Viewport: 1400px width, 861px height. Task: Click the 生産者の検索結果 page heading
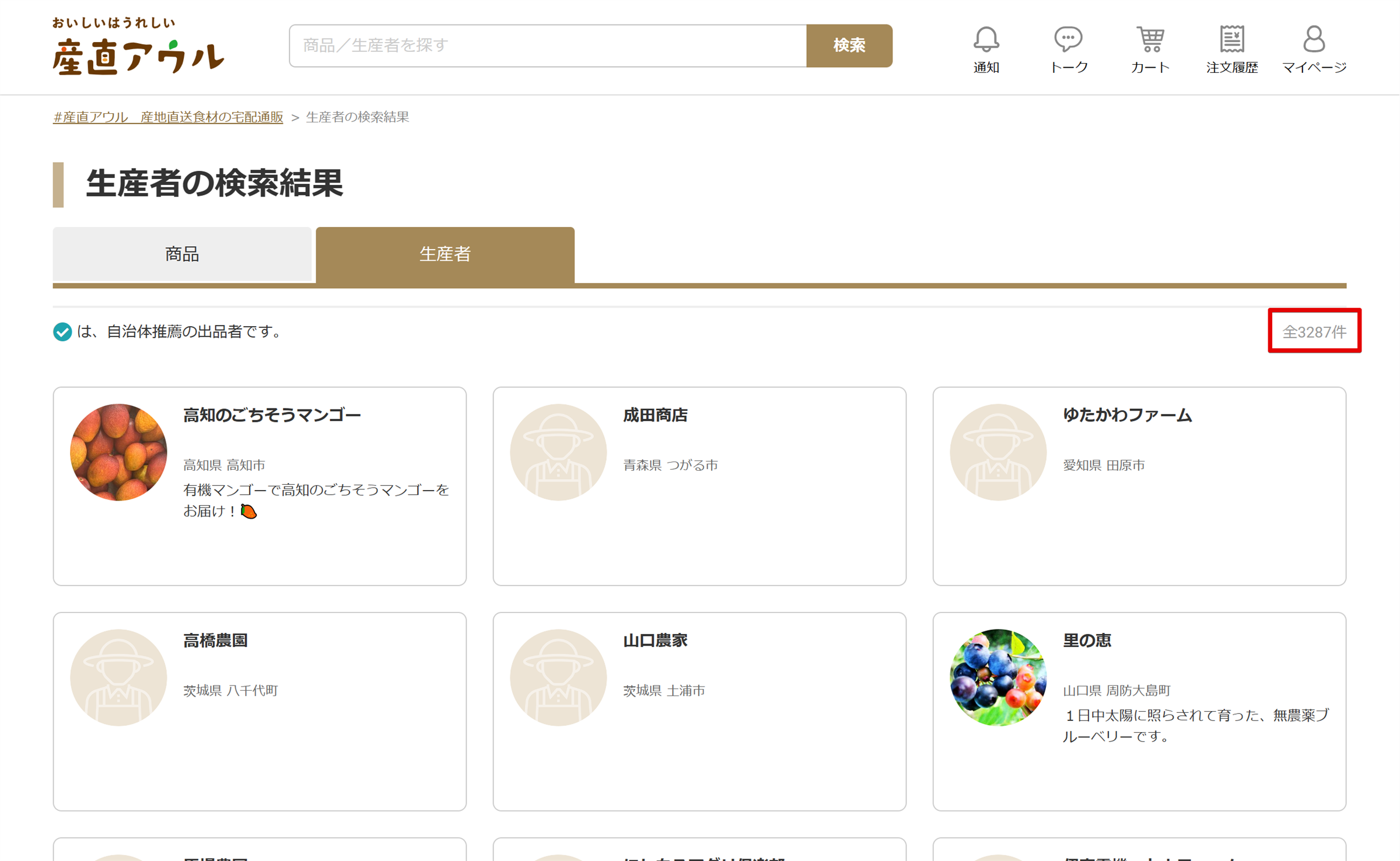click(x=214, y=184)
